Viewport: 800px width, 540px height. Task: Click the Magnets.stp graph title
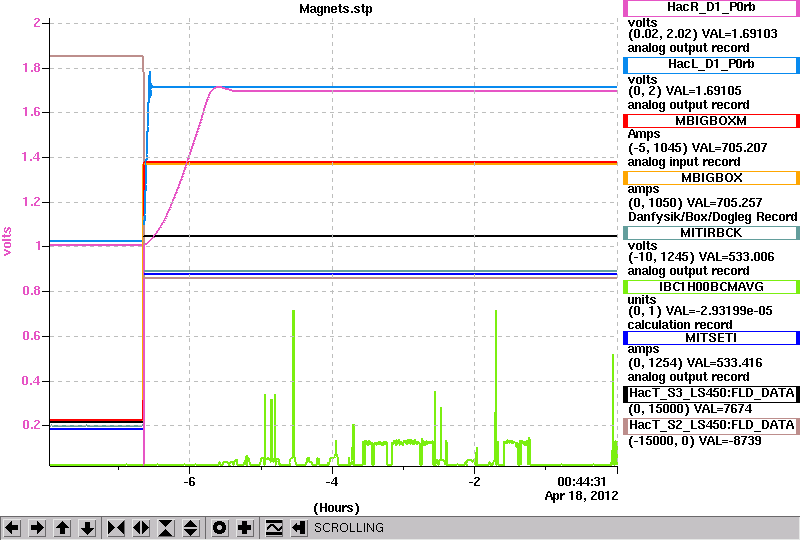[336, 9]
